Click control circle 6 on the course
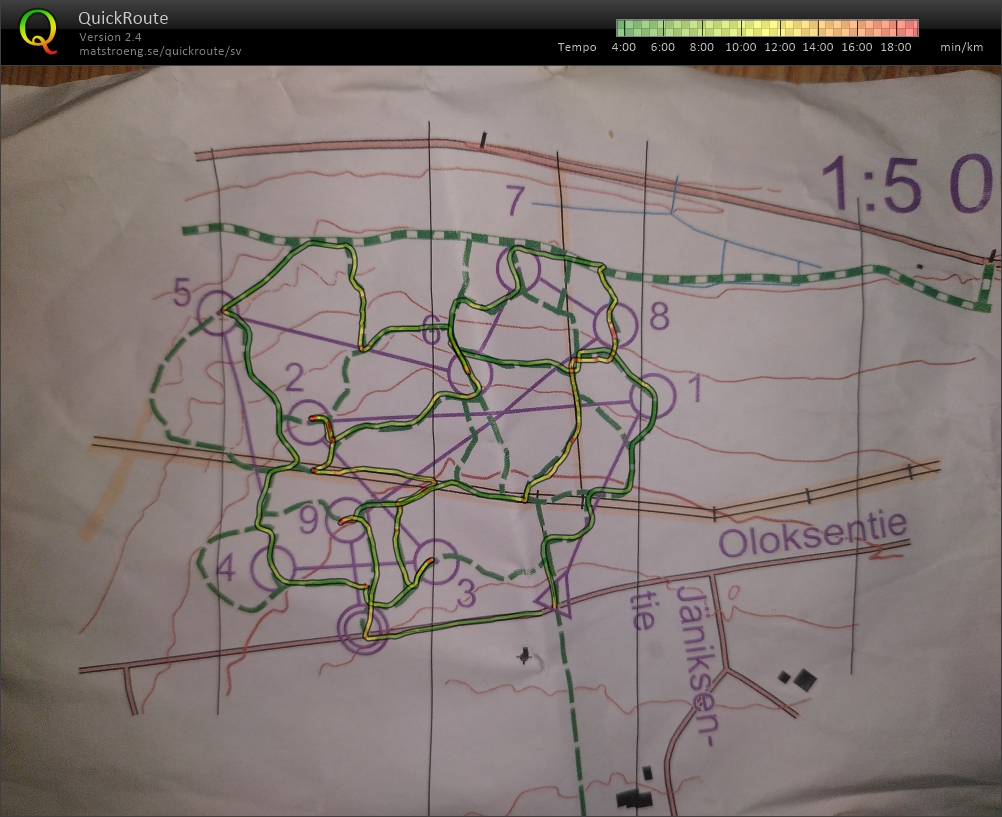The height and width of the screenshot is (817, 1002). pos(470,374)
